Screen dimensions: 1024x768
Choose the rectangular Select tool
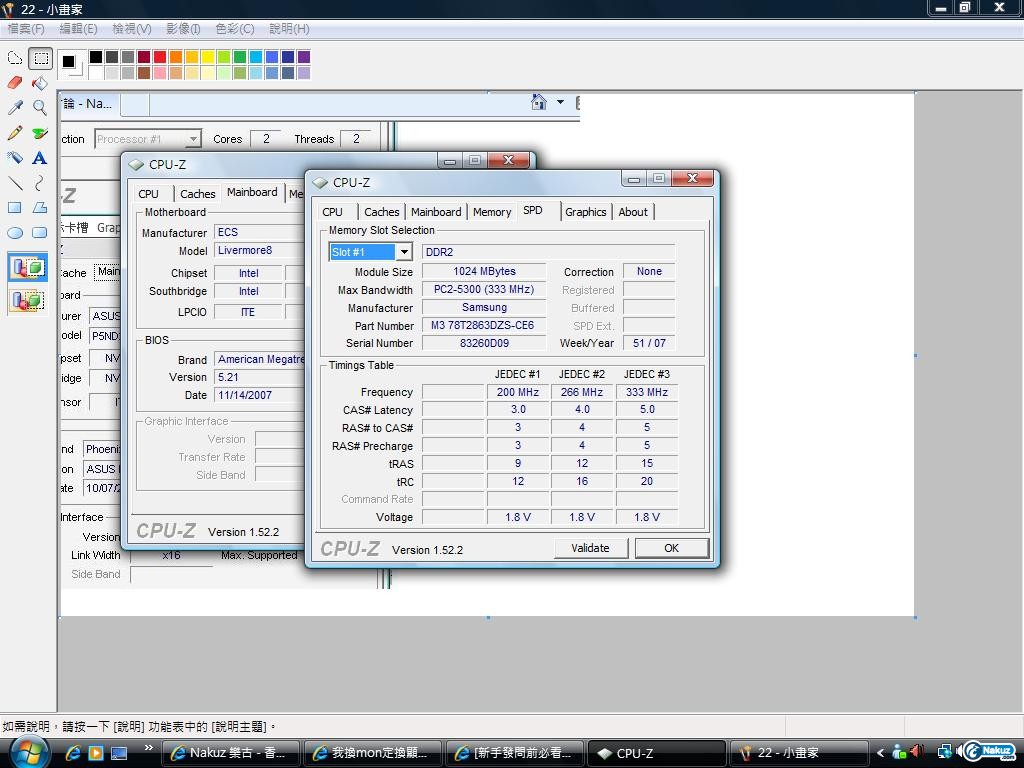[x=40, y=58]
